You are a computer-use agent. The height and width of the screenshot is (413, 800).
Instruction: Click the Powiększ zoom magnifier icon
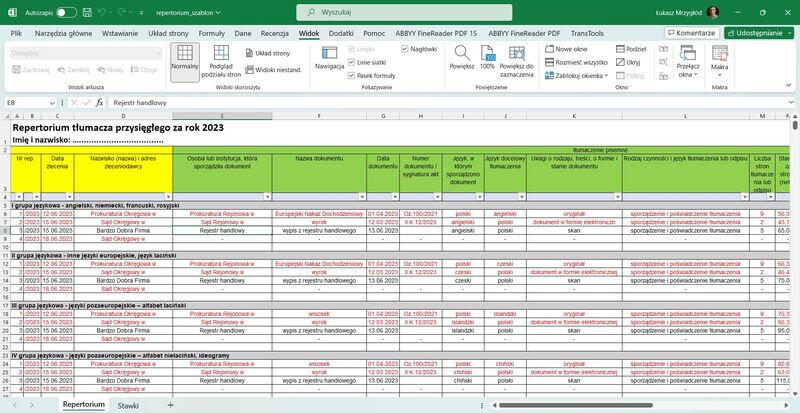click(x=461, y=59)
